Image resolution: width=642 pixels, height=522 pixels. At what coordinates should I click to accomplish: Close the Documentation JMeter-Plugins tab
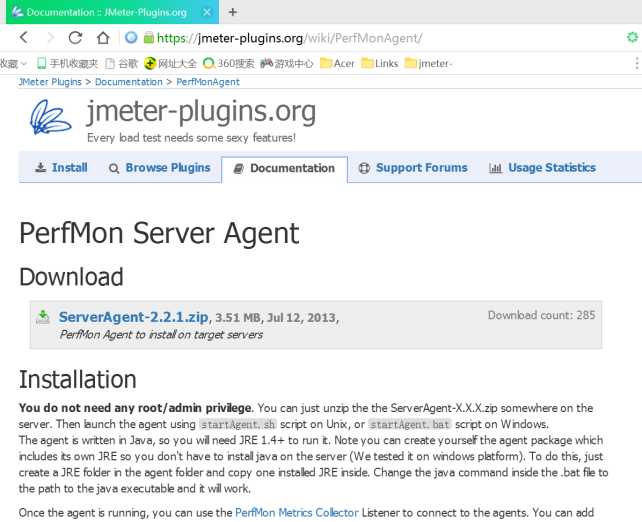(207, 12)
